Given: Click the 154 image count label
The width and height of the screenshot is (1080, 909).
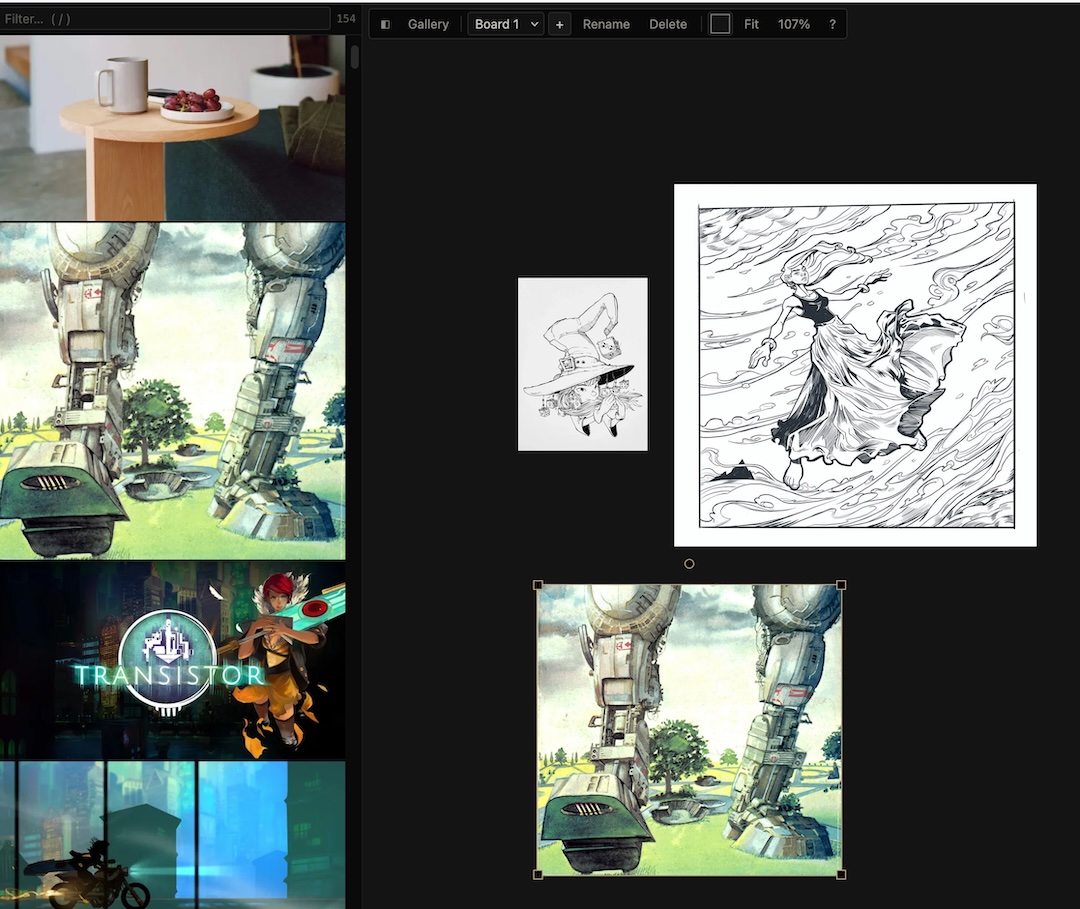Looking at the screenshot, I should pos(346,19).
